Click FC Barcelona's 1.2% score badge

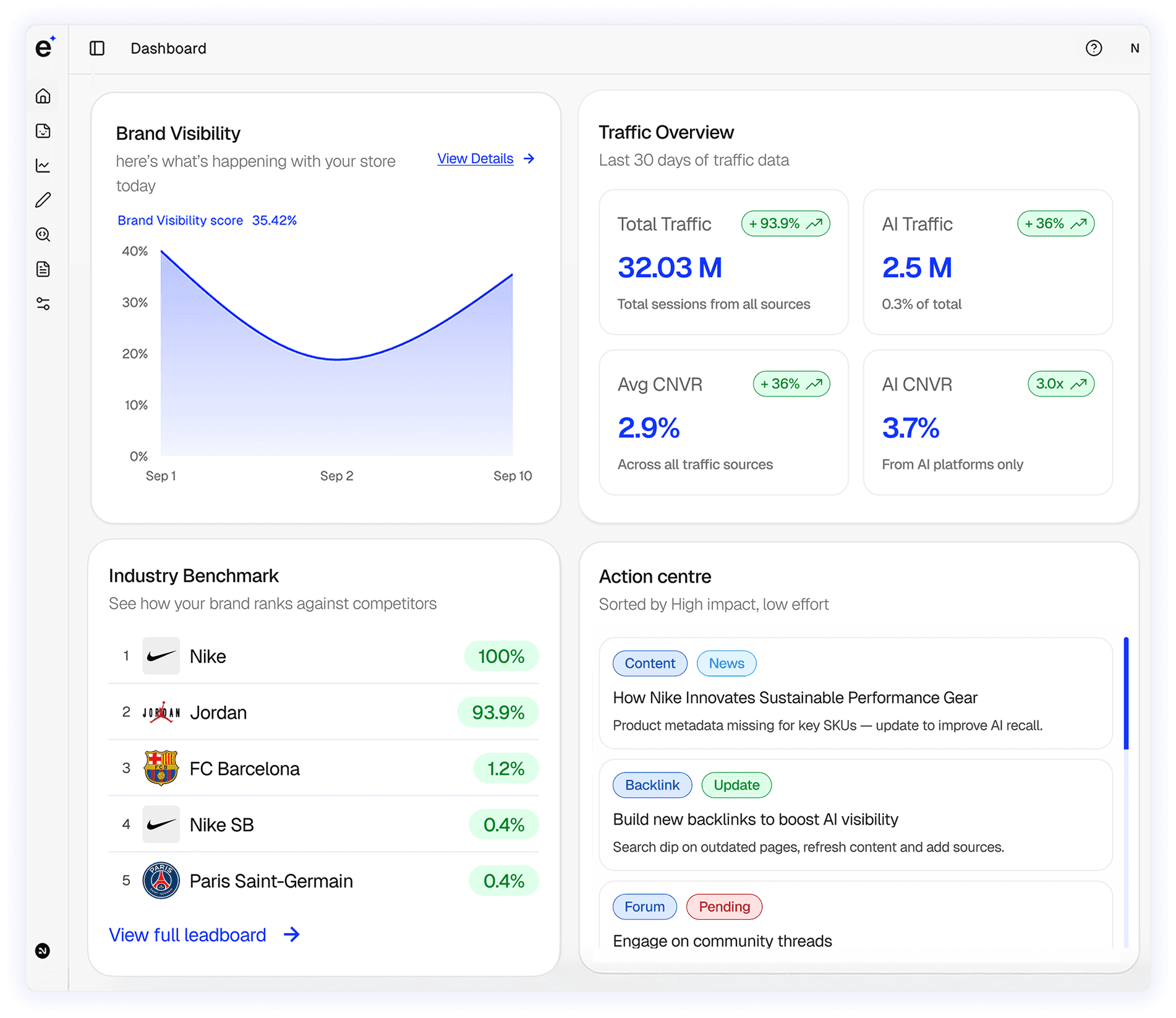(506, 769)
